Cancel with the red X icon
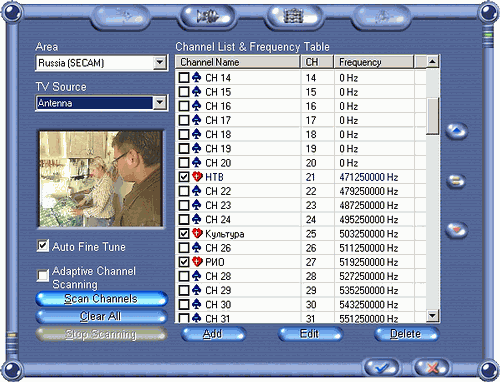Screen dimensions: 500x382 tap(432, 368)
